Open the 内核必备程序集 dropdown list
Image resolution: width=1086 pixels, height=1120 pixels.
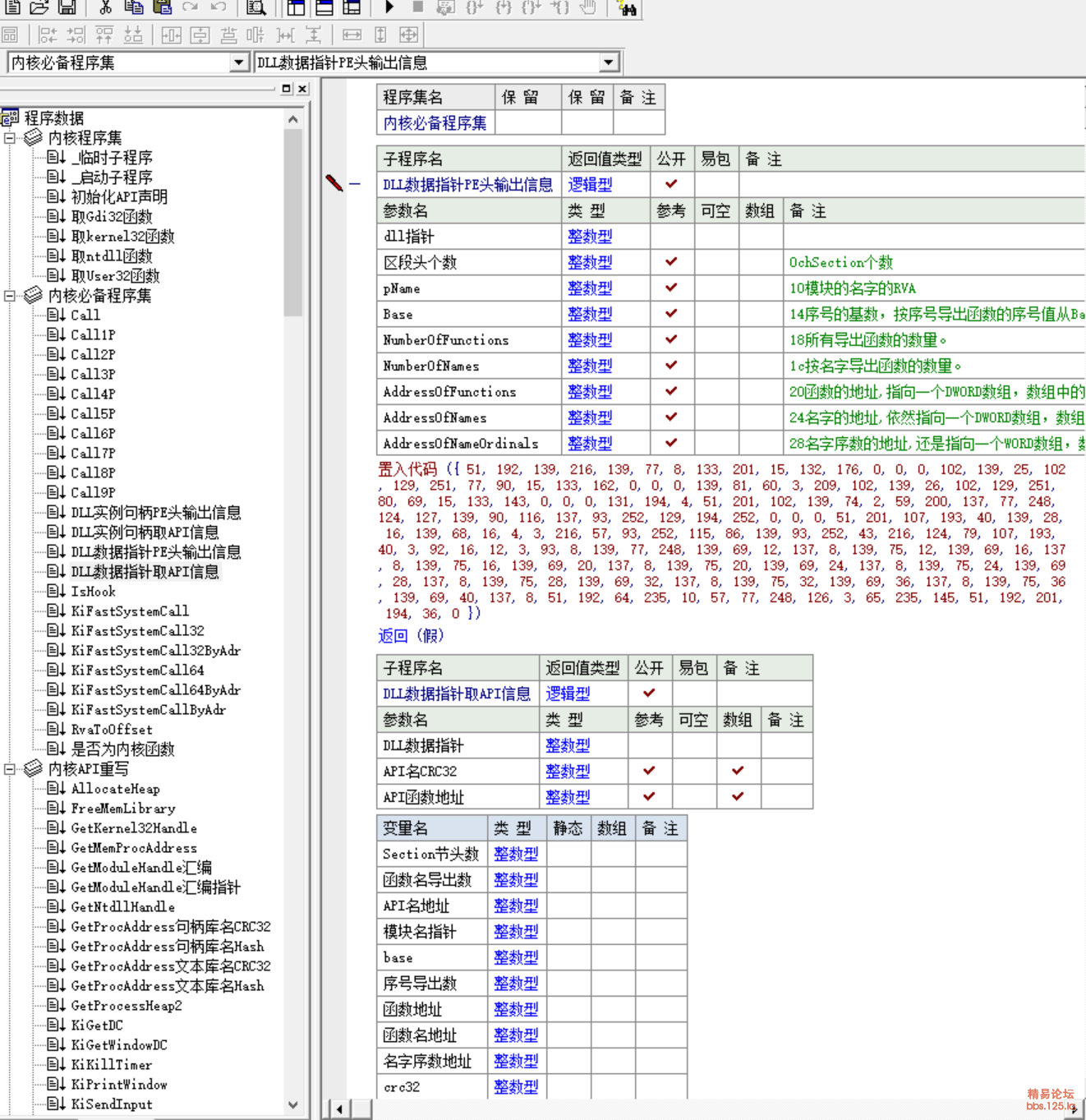[x=238, y=62]
